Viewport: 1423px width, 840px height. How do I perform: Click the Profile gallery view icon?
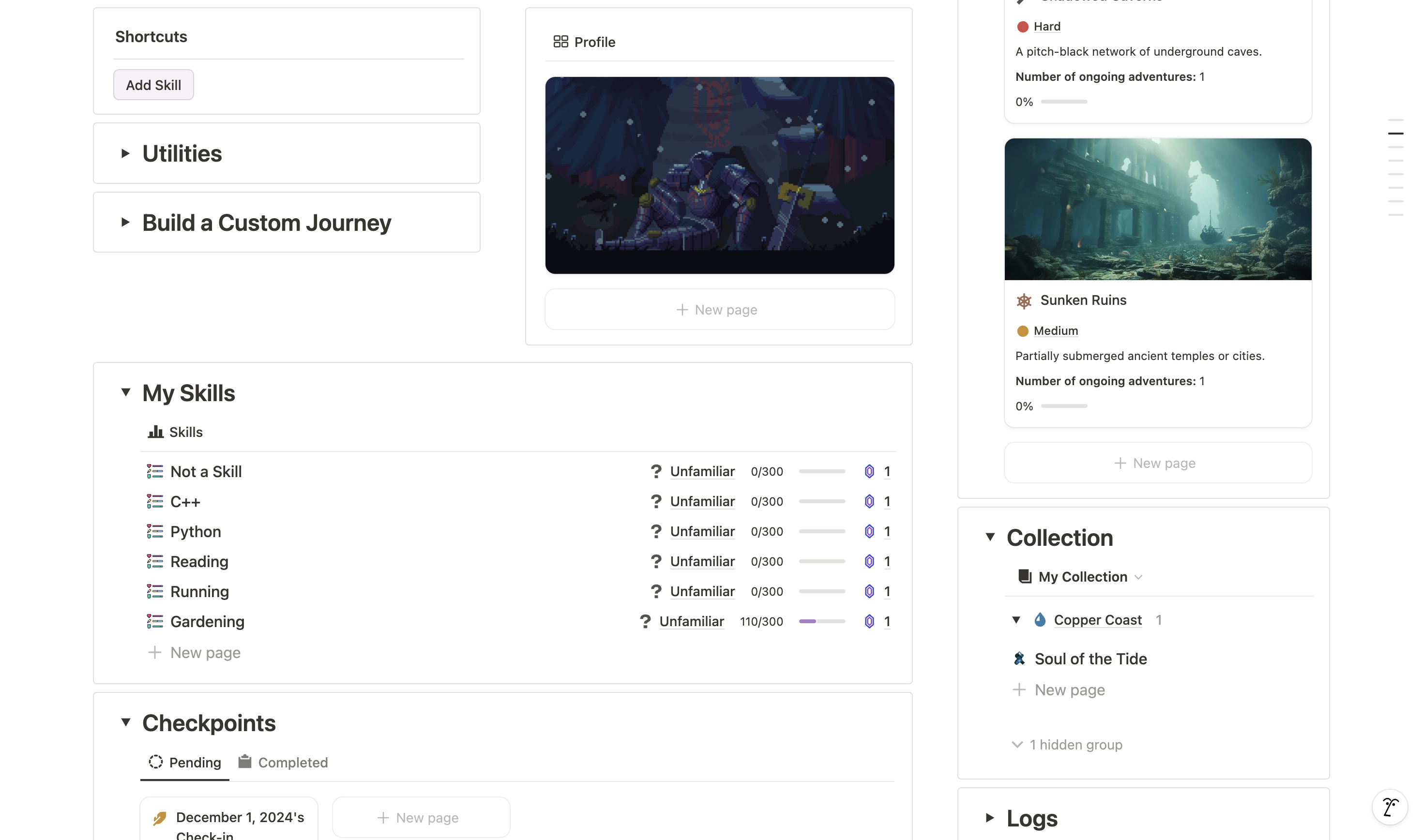[560, 42]
